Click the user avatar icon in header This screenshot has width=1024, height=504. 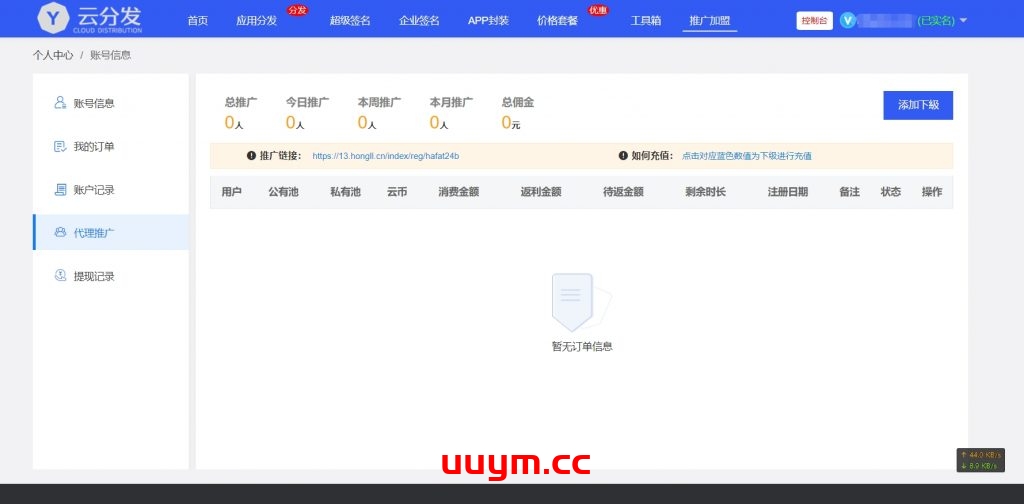(x=848, y=20)
